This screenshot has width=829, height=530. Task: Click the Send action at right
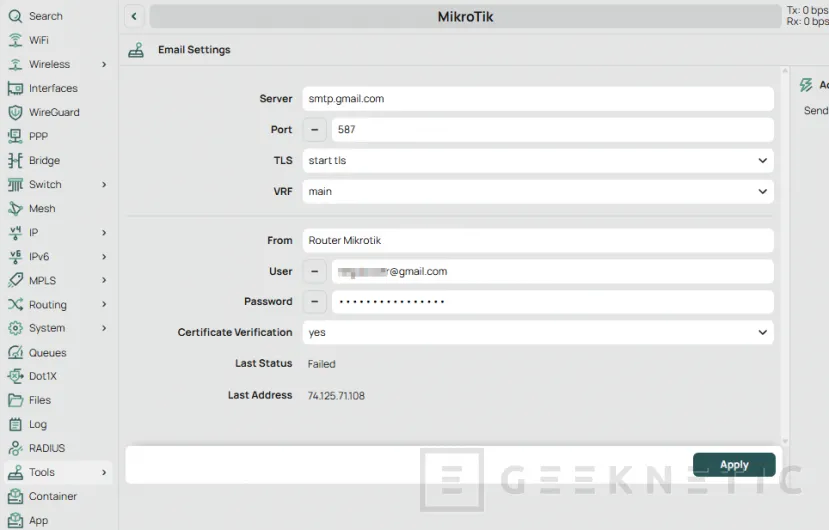pos(816,111)
